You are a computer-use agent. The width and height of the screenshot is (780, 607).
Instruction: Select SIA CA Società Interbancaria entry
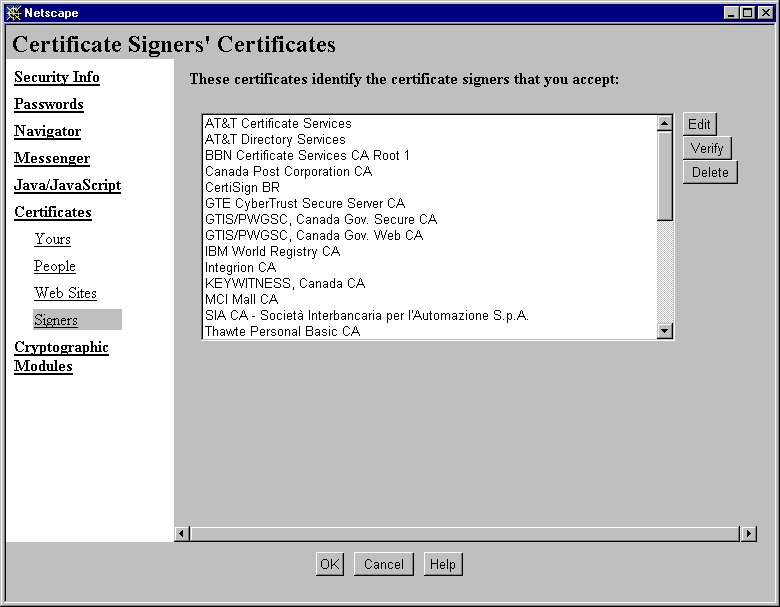coord(430,315)
